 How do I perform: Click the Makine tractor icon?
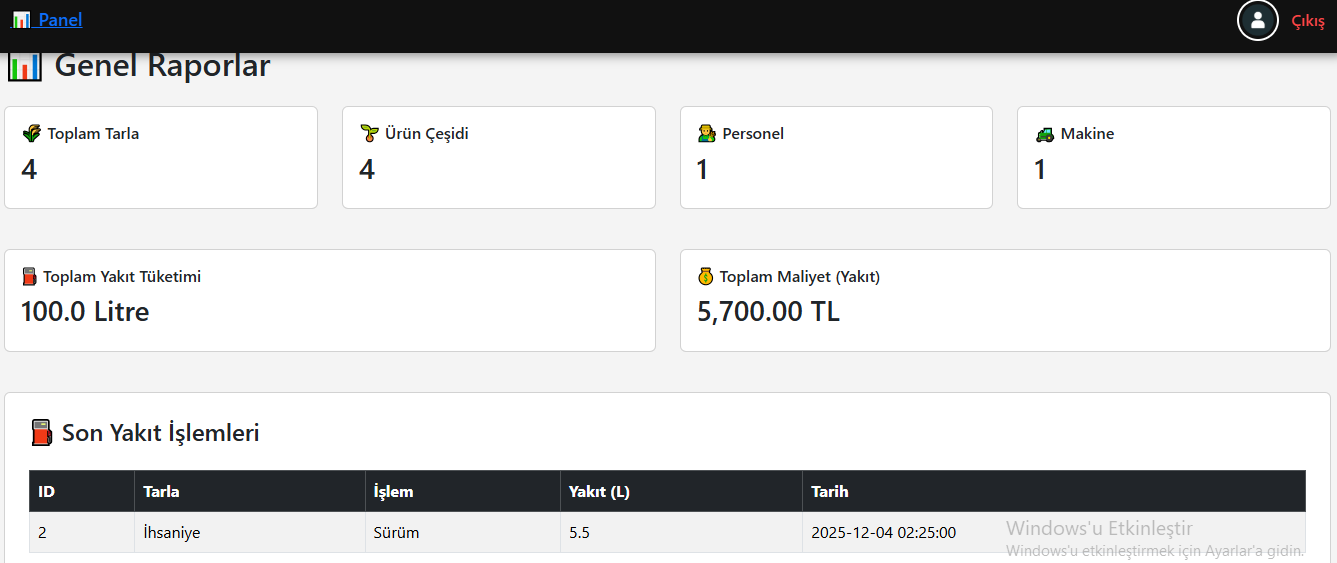pos(1044,133)
